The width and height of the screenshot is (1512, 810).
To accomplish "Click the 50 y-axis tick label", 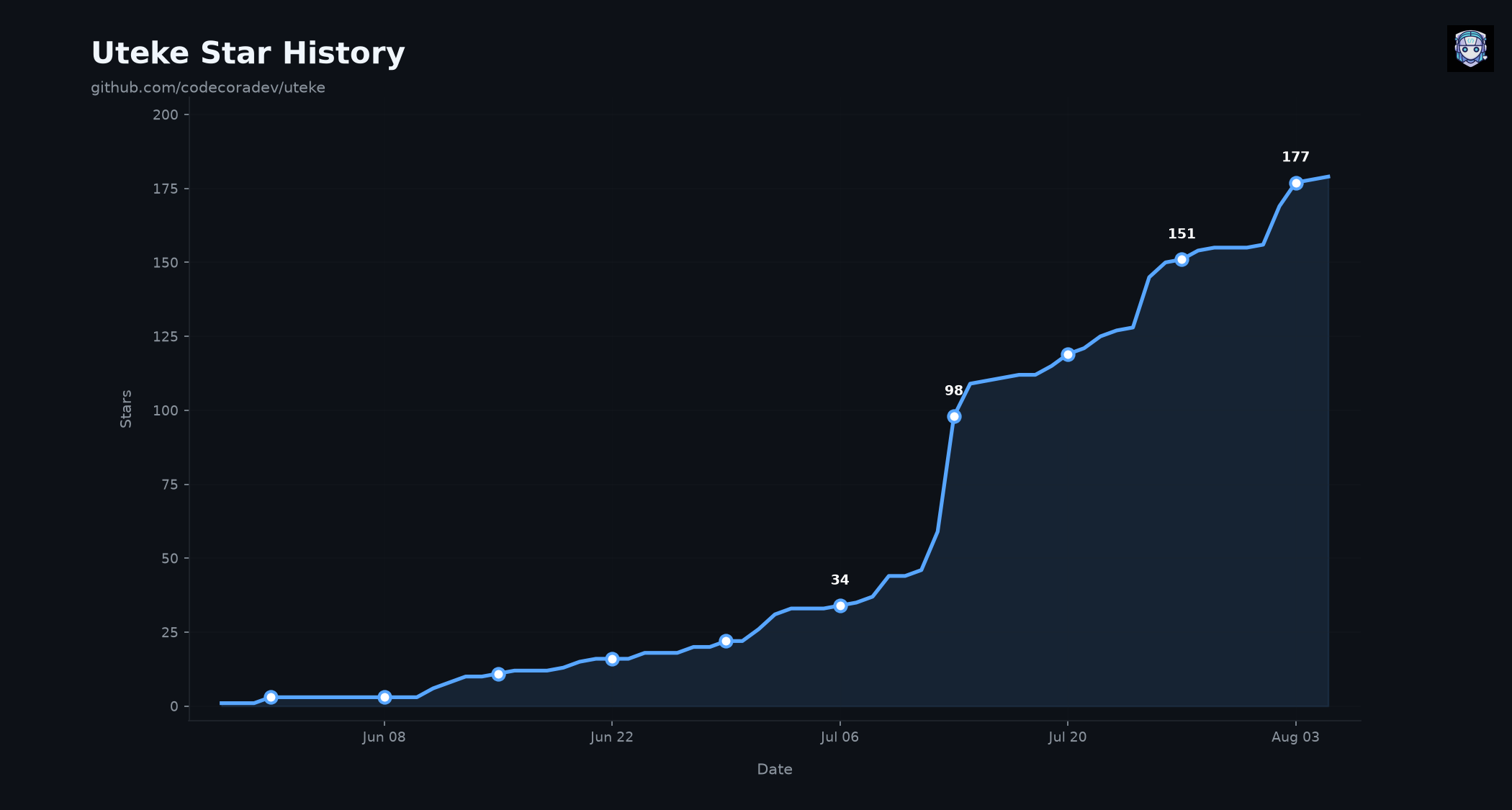I will point(170,558).
